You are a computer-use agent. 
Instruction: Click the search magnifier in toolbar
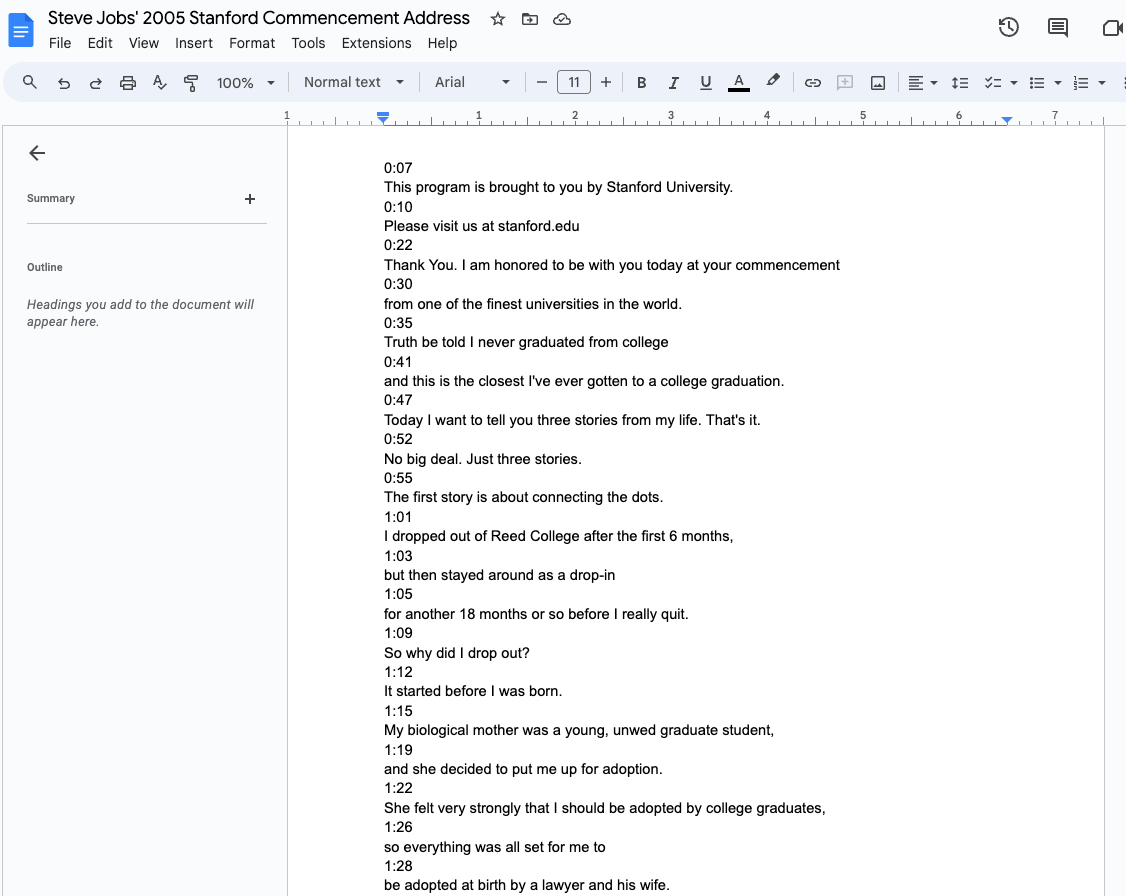(x=29, y=83)
